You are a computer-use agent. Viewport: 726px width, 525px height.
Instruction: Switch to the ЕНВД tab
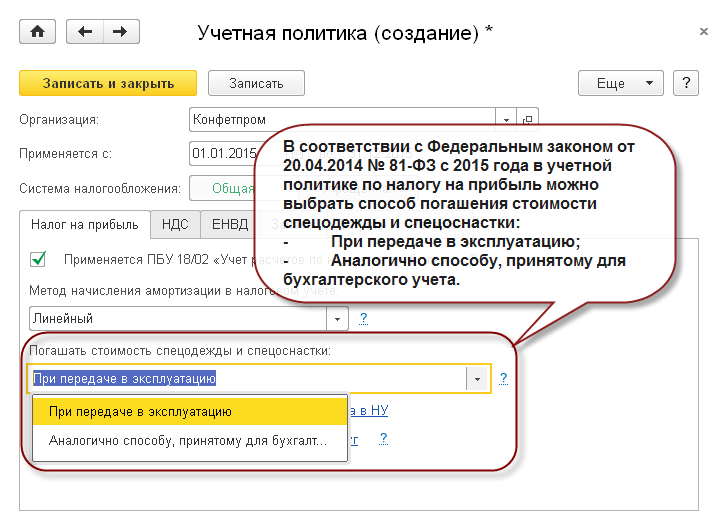point(230,225)
